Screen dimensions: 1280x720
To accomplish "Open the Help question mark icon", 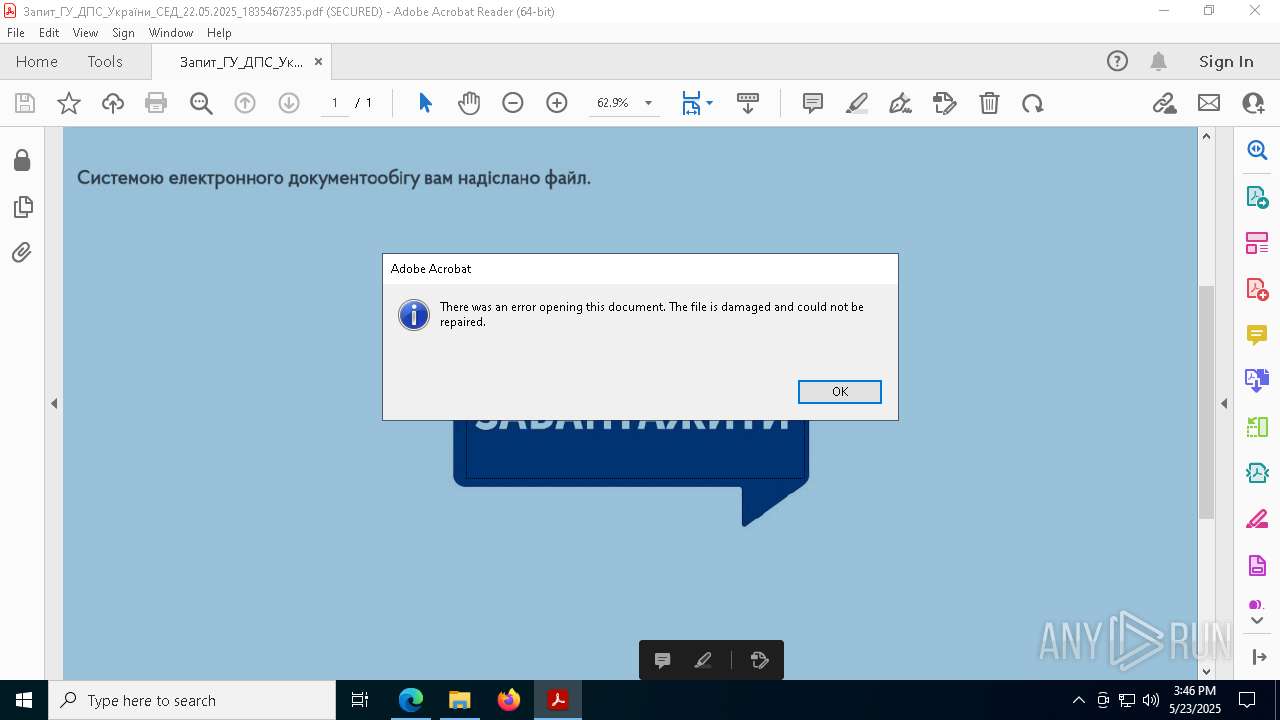I will 1117,61.
